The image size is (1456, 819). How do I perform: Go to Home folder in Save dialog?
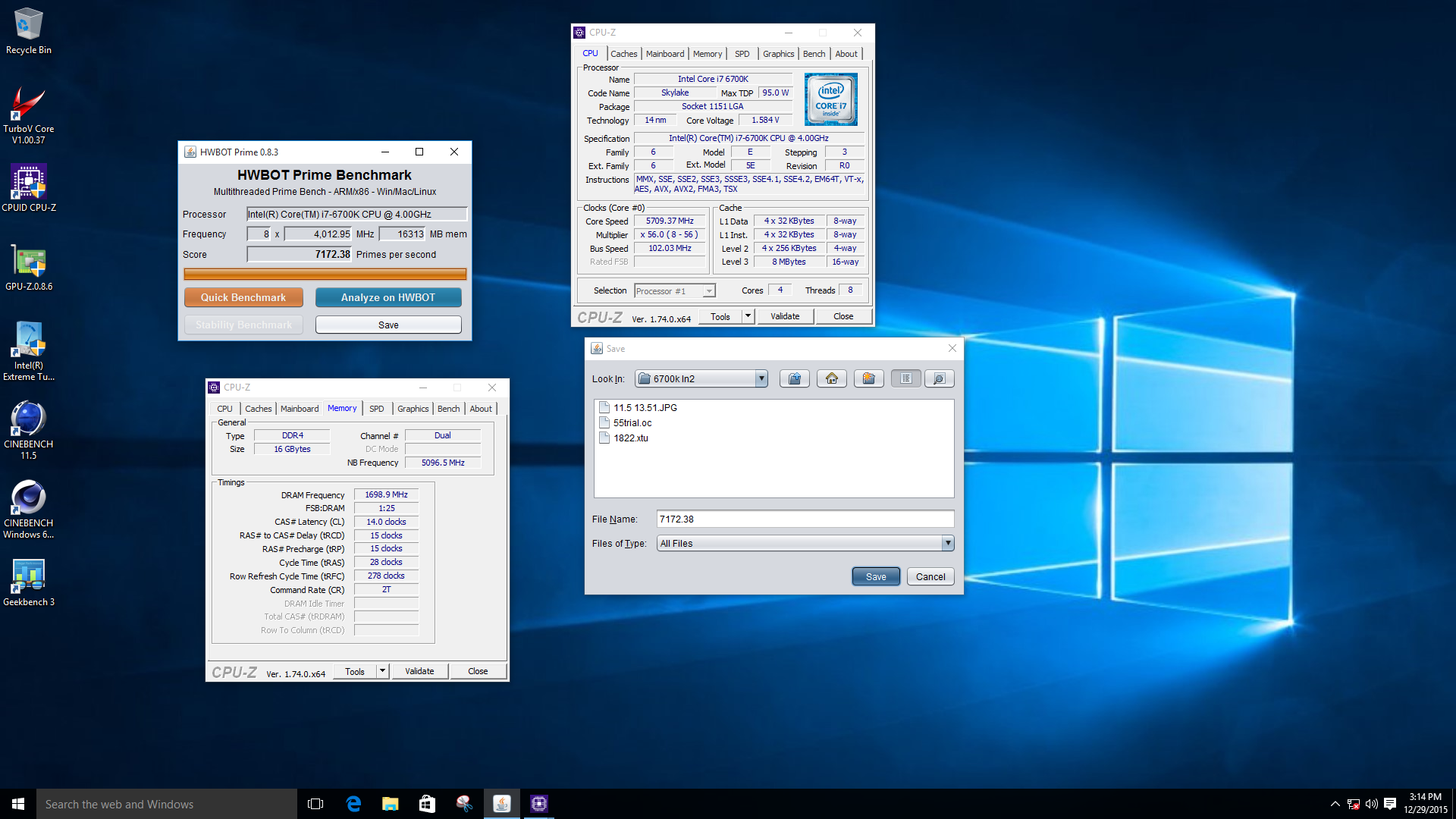832,378
